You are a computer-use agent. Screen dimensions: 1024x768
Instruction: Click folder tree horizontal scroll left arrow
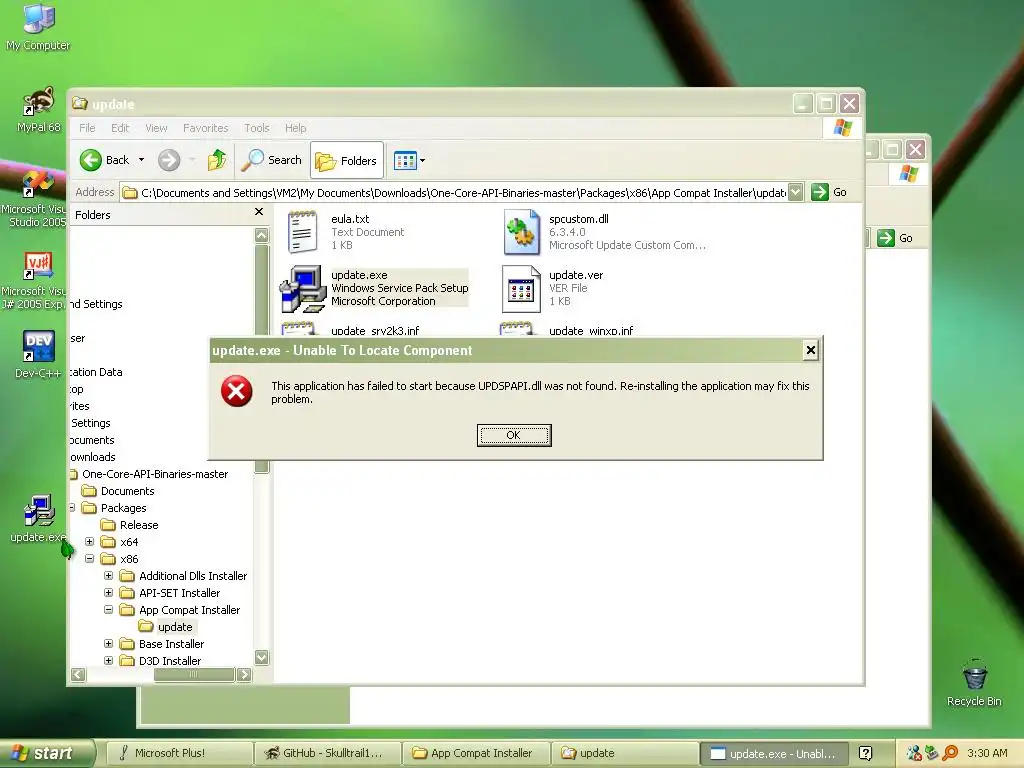tap(78, 675)
